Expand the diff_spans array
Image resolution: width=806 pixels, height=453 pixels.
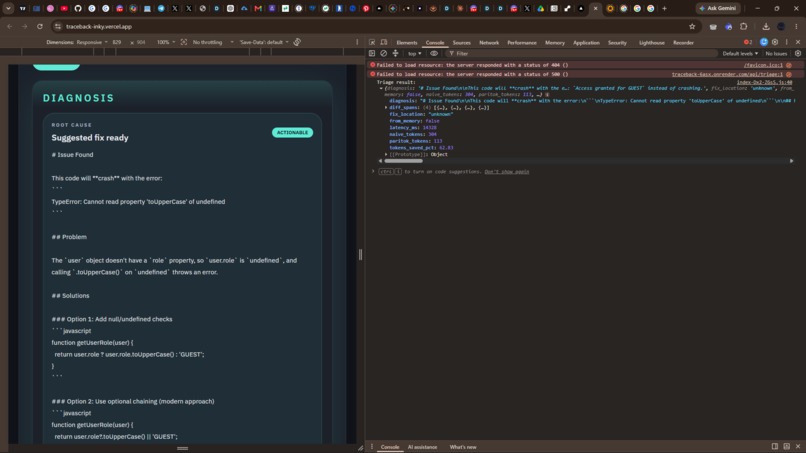tap(386, 107)
